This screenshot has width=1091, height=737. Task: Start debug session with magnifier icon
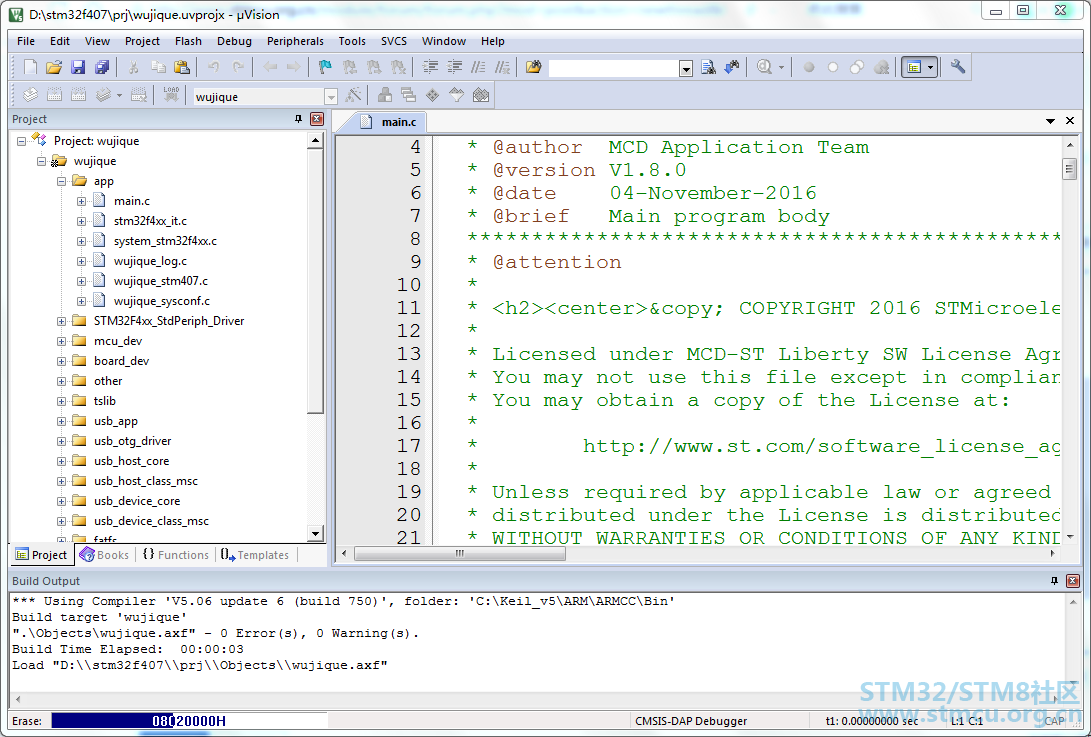coord(765,68)
